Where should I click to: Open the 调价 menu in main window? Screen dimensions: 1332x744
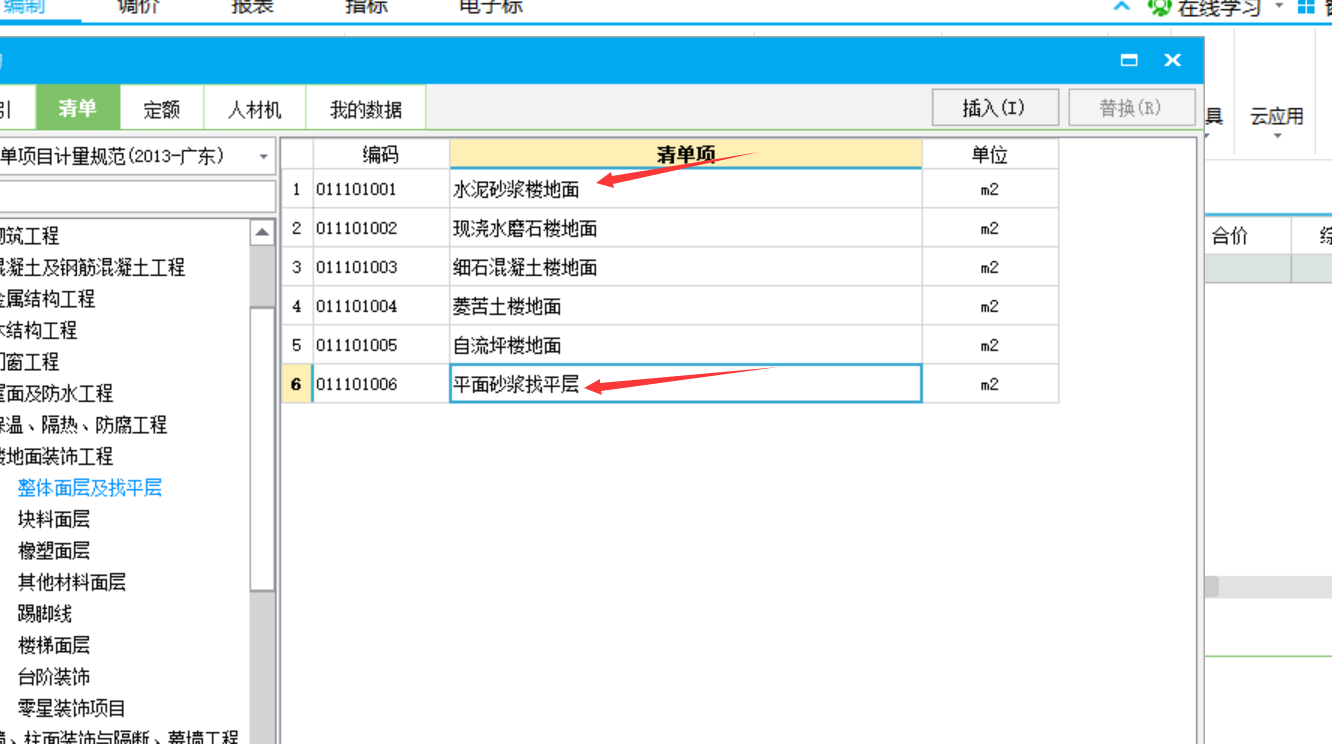pos(138,8)
